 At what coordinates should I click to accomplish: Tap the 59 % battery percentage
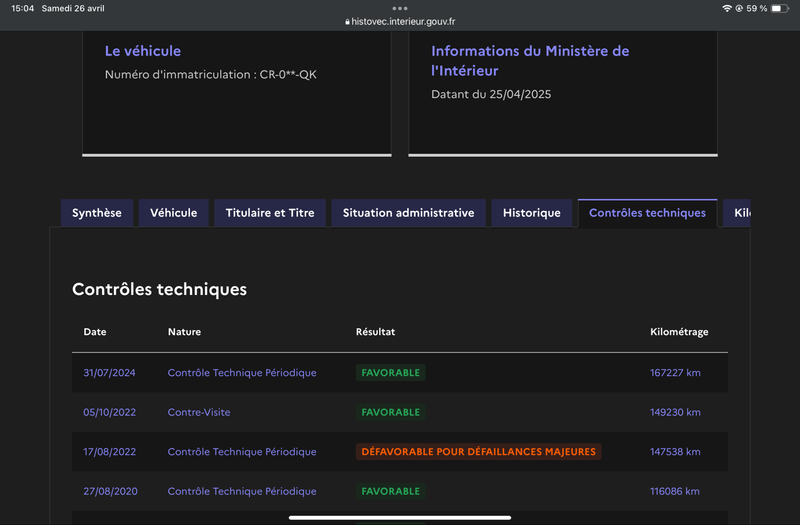point(757,8)
